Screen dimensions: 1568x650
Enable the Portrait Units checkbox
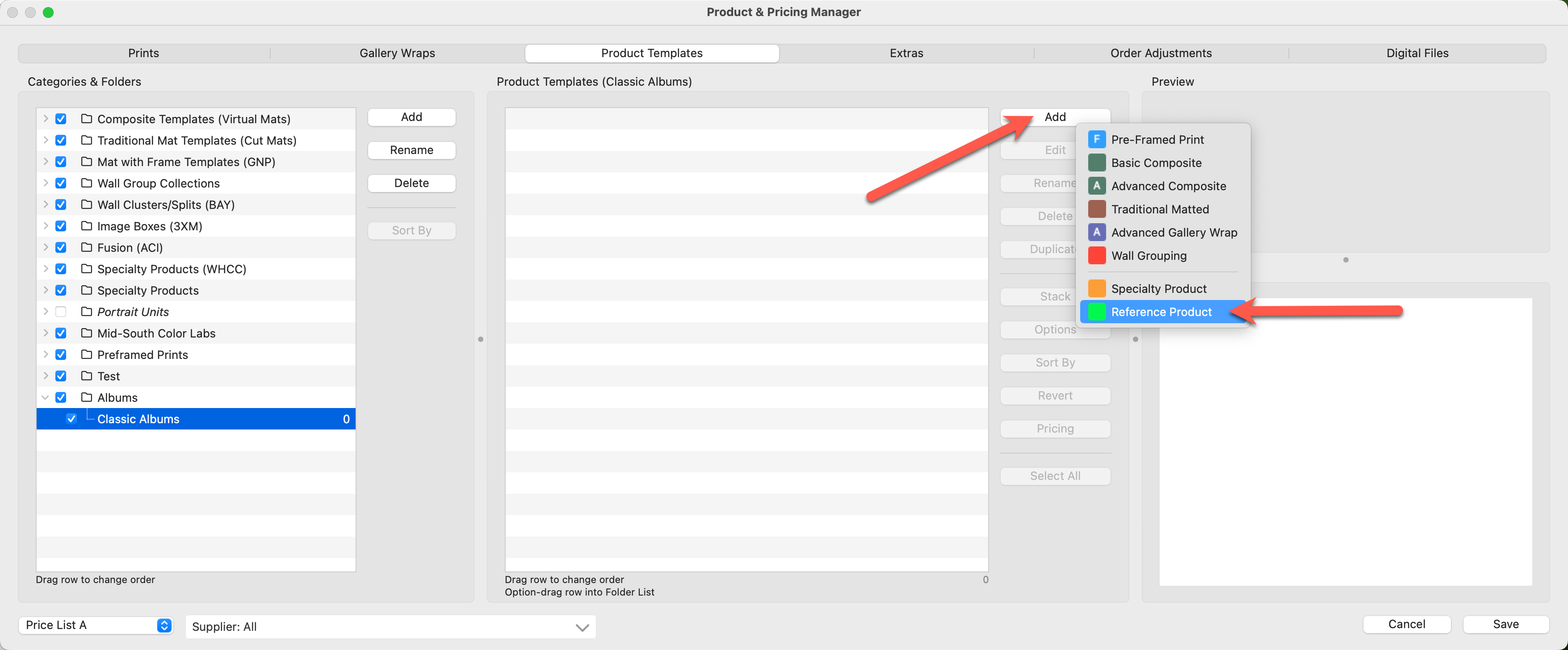point(61,311)
